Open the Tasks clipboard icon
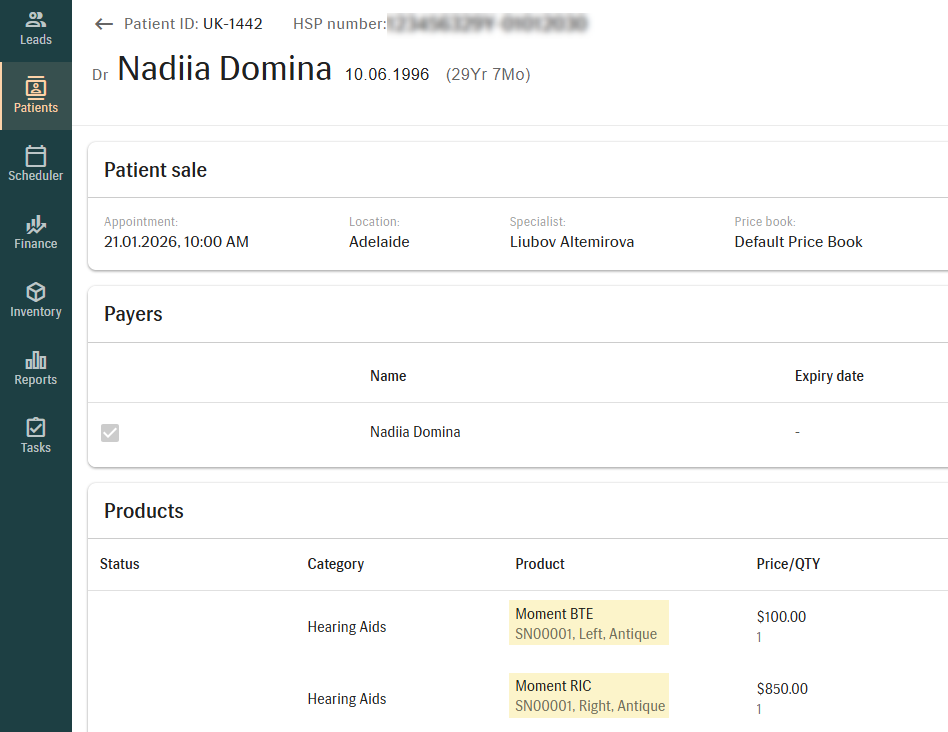Screen dimensions: 948x732 click(x=36, y=428)
